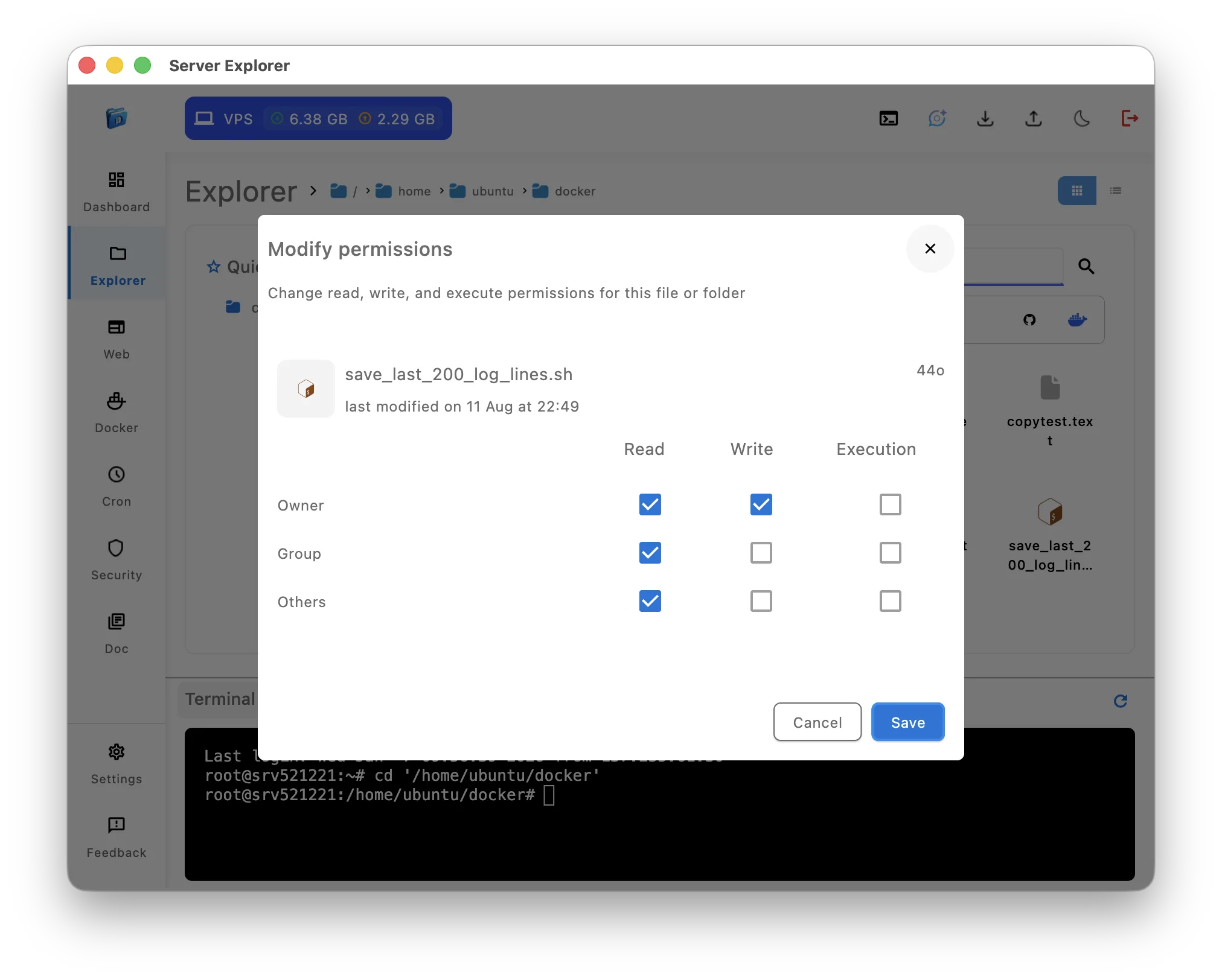
Task: Click the download icon in the top toolbar
Action: [985, 119]
